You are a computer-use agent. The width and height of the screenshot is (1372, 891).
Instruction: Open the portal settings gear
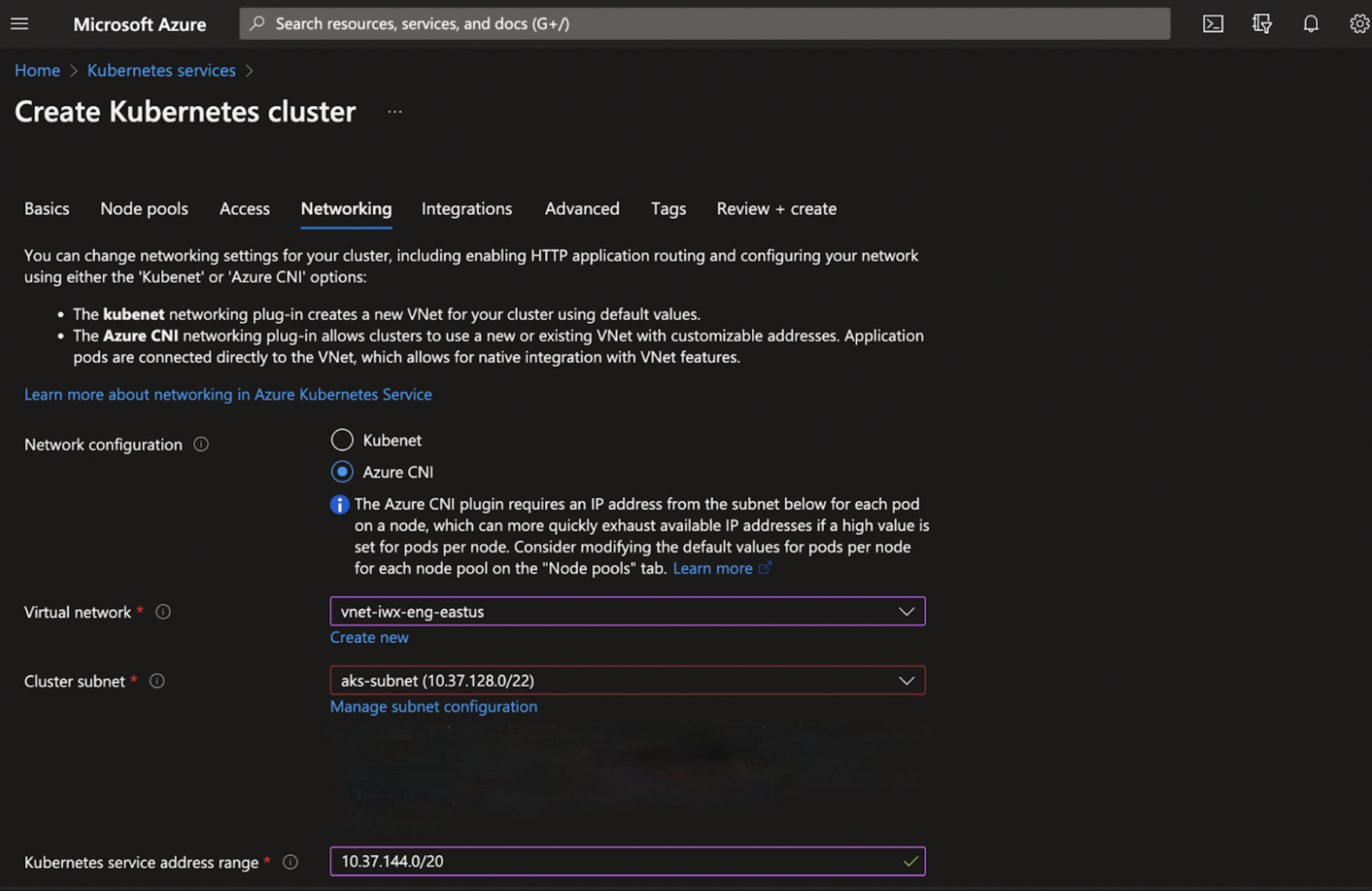pyautogui.click(x=1359, y=24)
